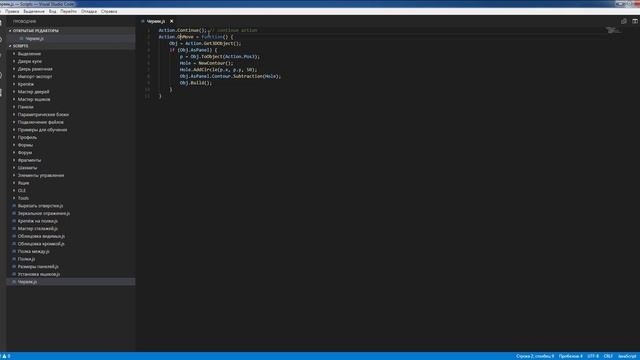Click file icon beside Крепёж на полки.js
This screenshot has height=360, width=640.
(x=14, y=221)
